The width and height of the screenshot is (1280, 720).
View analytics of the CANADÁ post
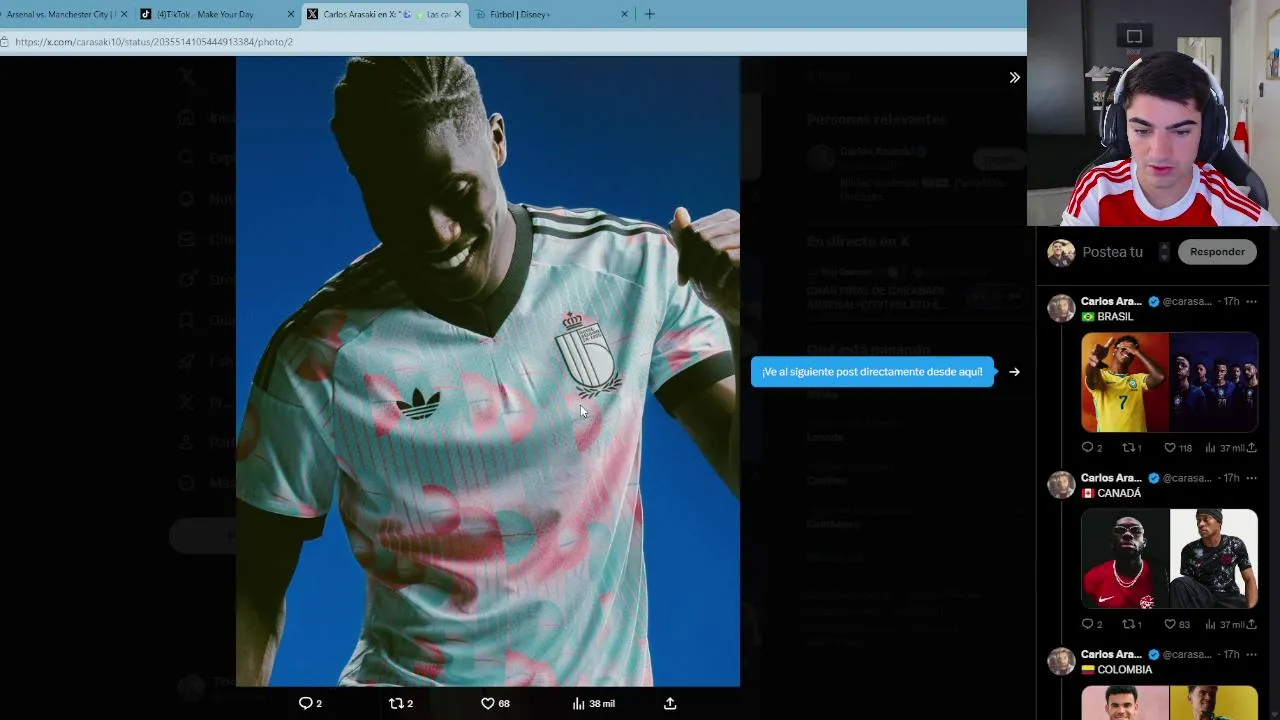[x=1226, y=624]
